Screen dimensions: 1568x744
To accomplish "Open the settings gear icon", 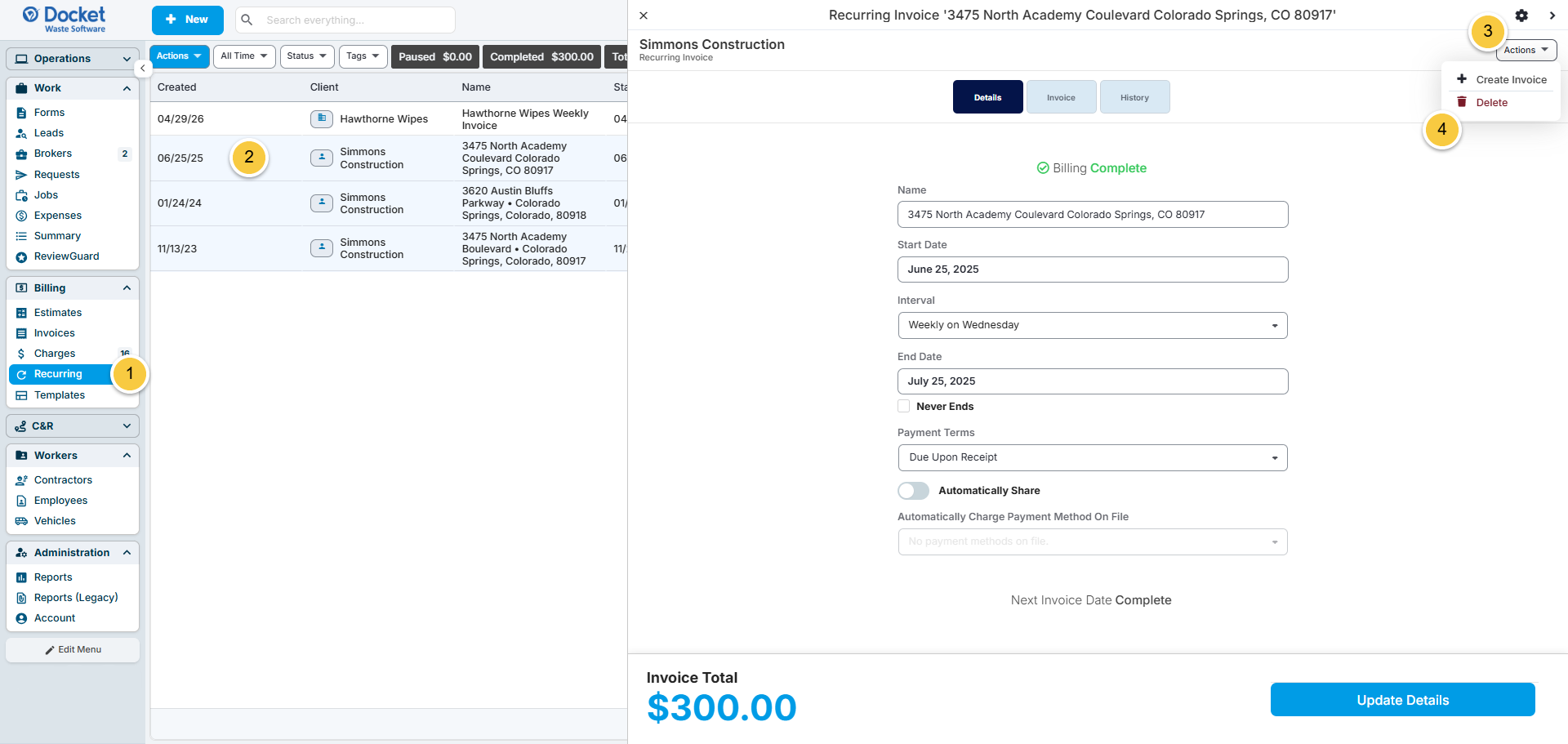I will 1521,16.
